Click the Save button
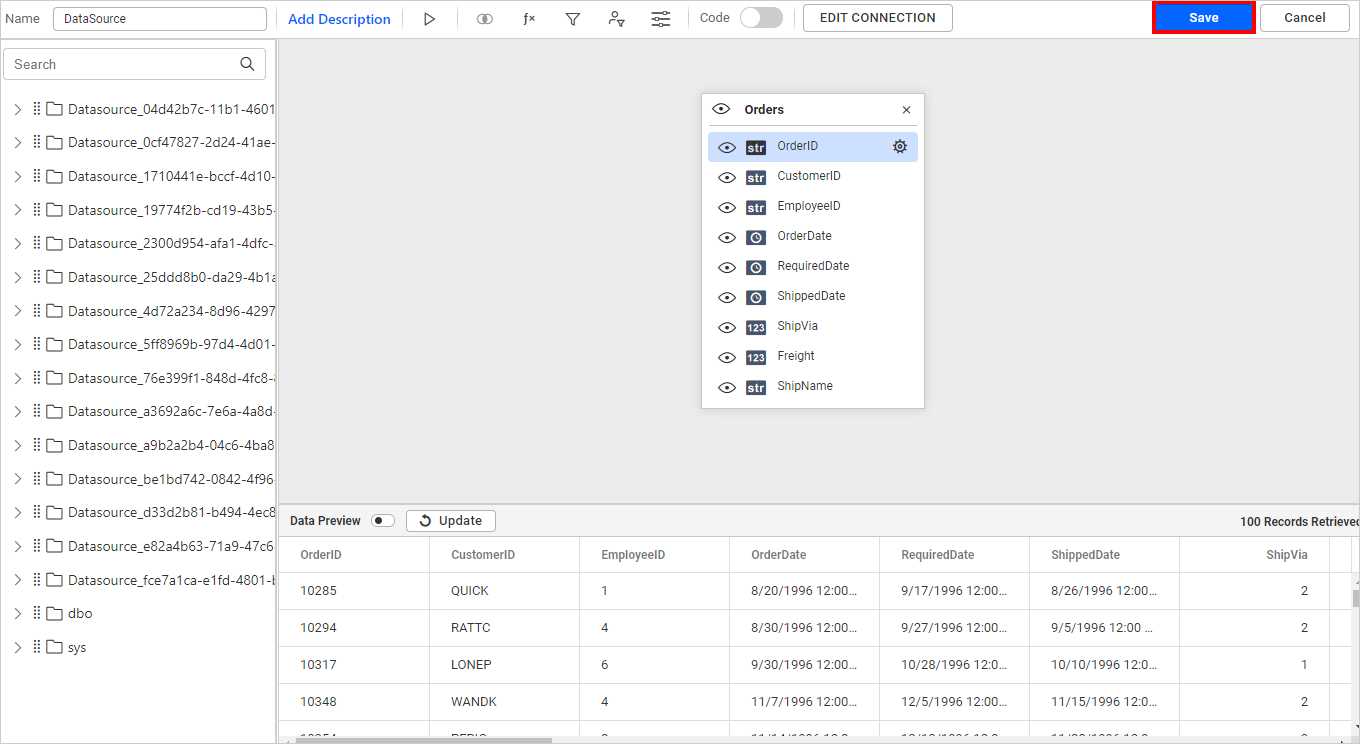1360x744 pixels. 1203,18
